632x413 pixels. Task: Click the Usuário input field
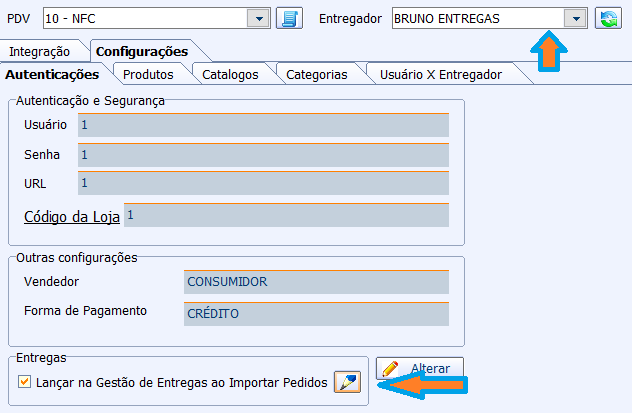[262, 125]
